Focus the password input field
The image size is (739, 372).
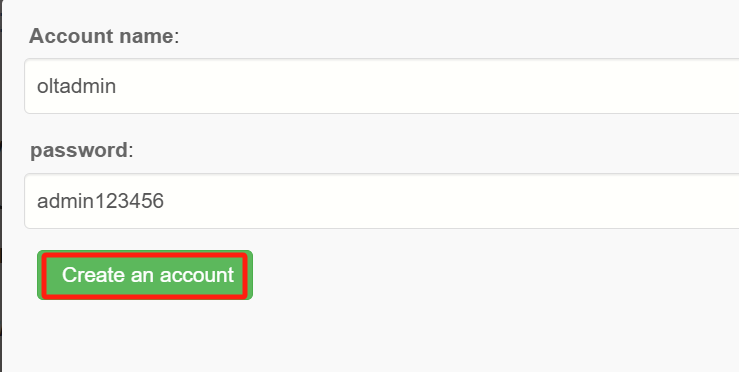[382, 201]
